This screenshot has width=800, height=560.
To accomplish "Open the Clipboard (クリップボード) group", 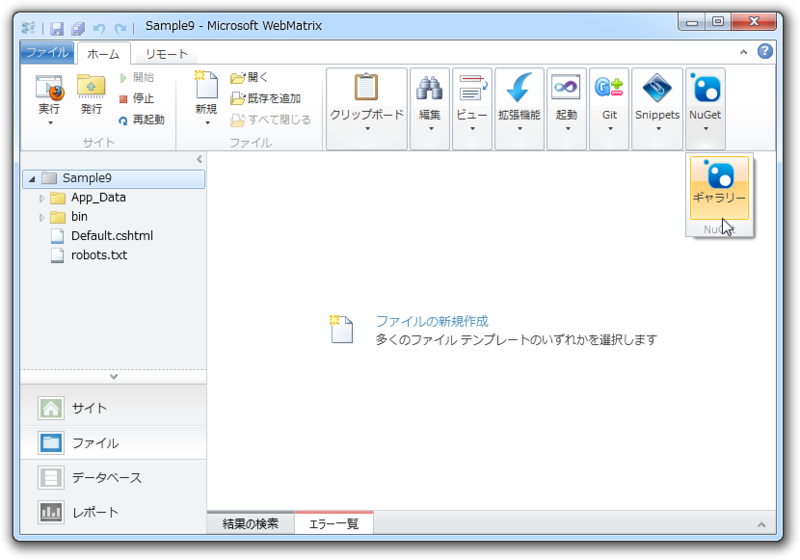I will coord(366,109).
